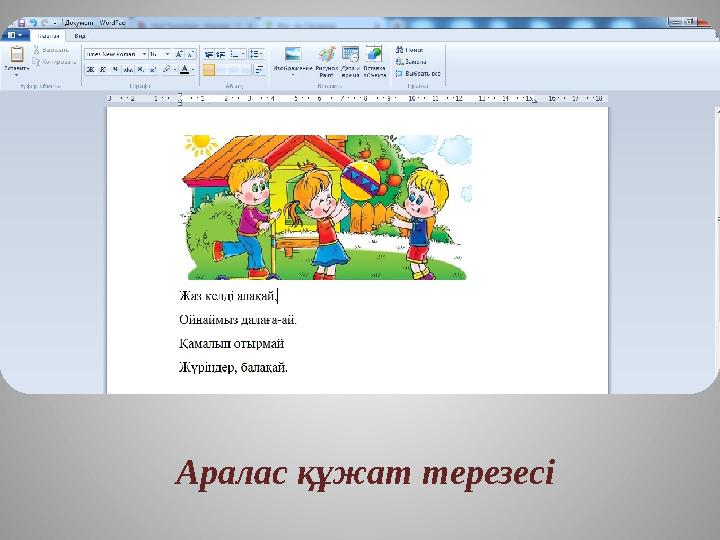The width and height of the screenshot is (720, 540).
Task: Click the Insert object icon
Action: [x=374, y=55]
